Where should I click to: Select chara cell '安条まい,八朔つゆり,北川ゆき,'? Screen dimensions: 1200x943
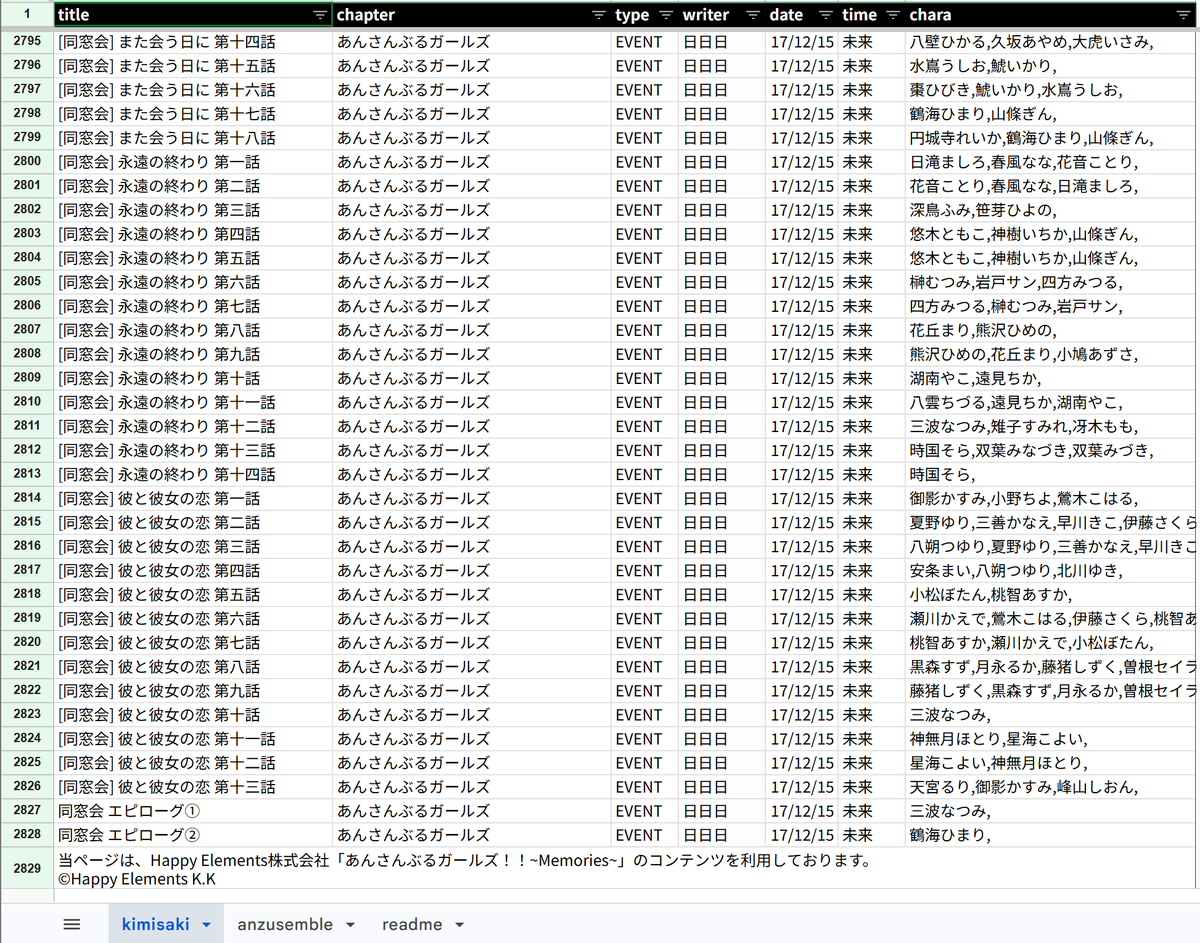(x=1052, y=570)
